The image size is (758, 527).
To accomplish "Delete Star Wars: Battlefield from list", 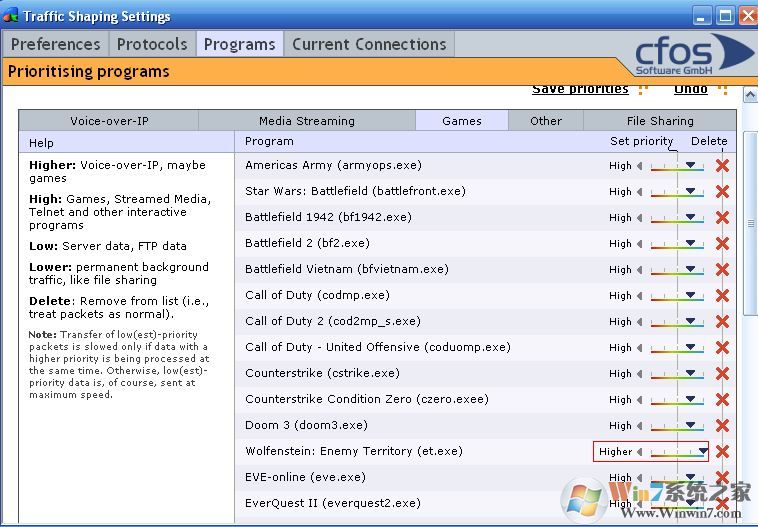I will coord(722,192).
